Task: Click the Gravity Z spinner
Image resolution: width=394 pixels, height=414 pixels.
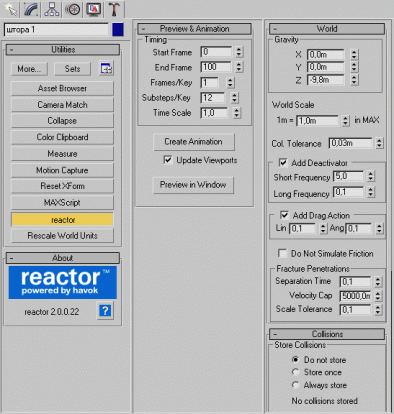Action: coord(354,80)
